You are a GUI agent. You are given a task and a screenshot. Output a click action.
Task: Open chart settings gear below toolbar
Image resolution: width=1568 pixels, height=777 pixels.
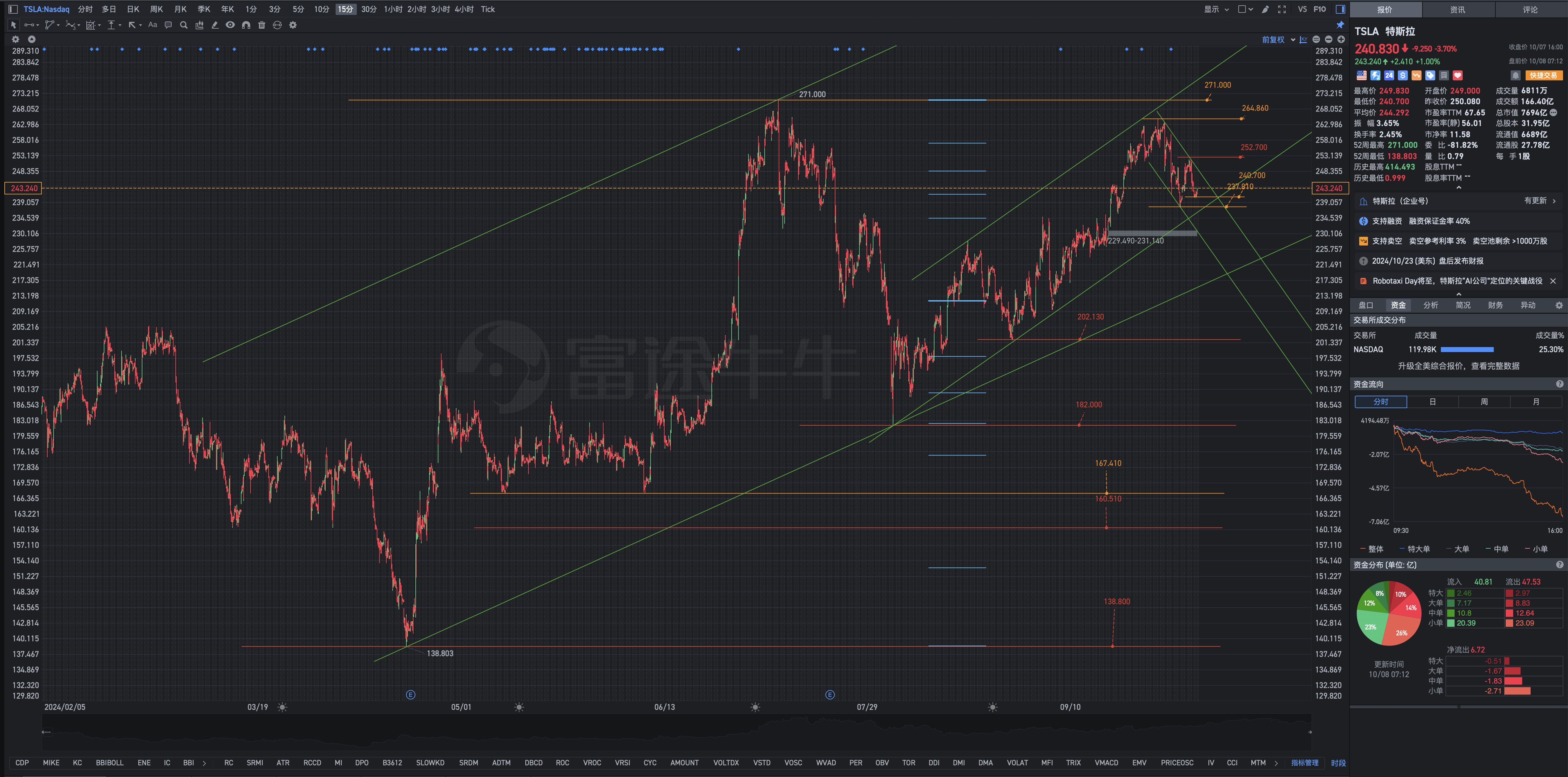pos(16,39)
